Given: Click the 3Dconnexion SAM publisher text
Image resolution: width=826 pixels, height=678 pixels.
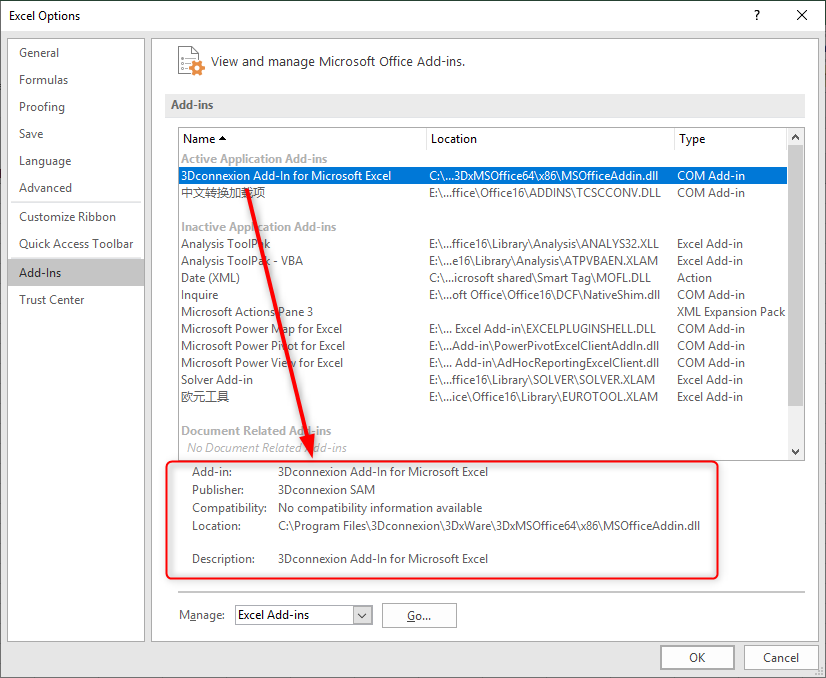Looking at the screenshot, I should [x=326, y=490].
